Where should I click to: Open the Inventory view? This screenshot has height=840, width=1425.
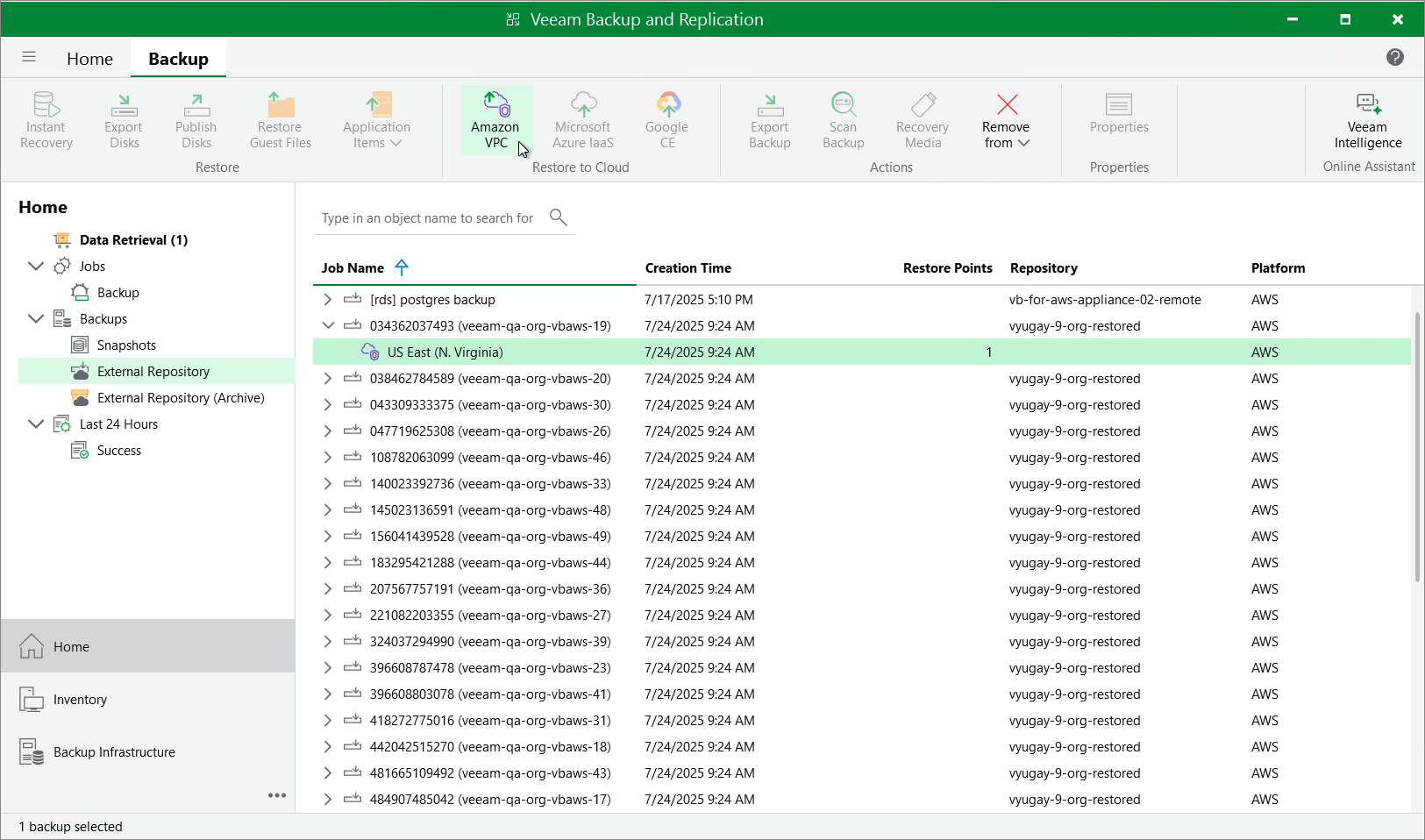click(x=80, y=700)
